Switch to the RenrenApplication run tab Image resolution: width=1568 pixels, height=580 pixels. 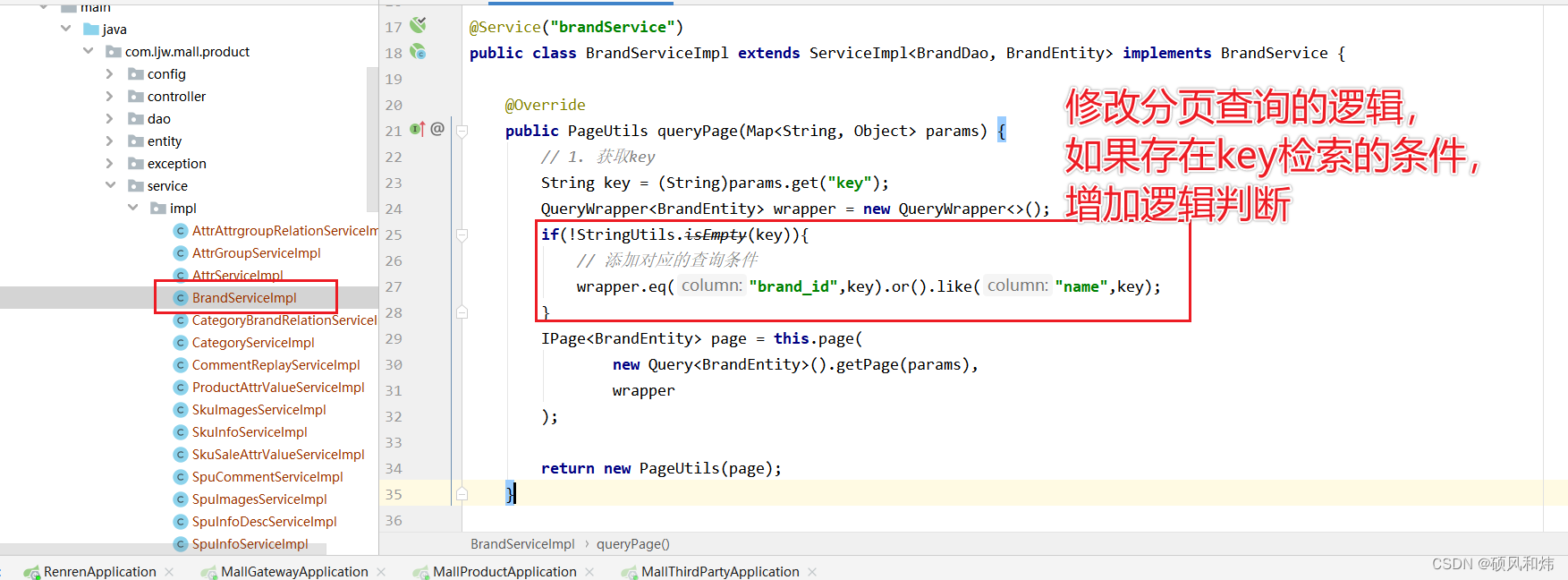tap(99, 572)
